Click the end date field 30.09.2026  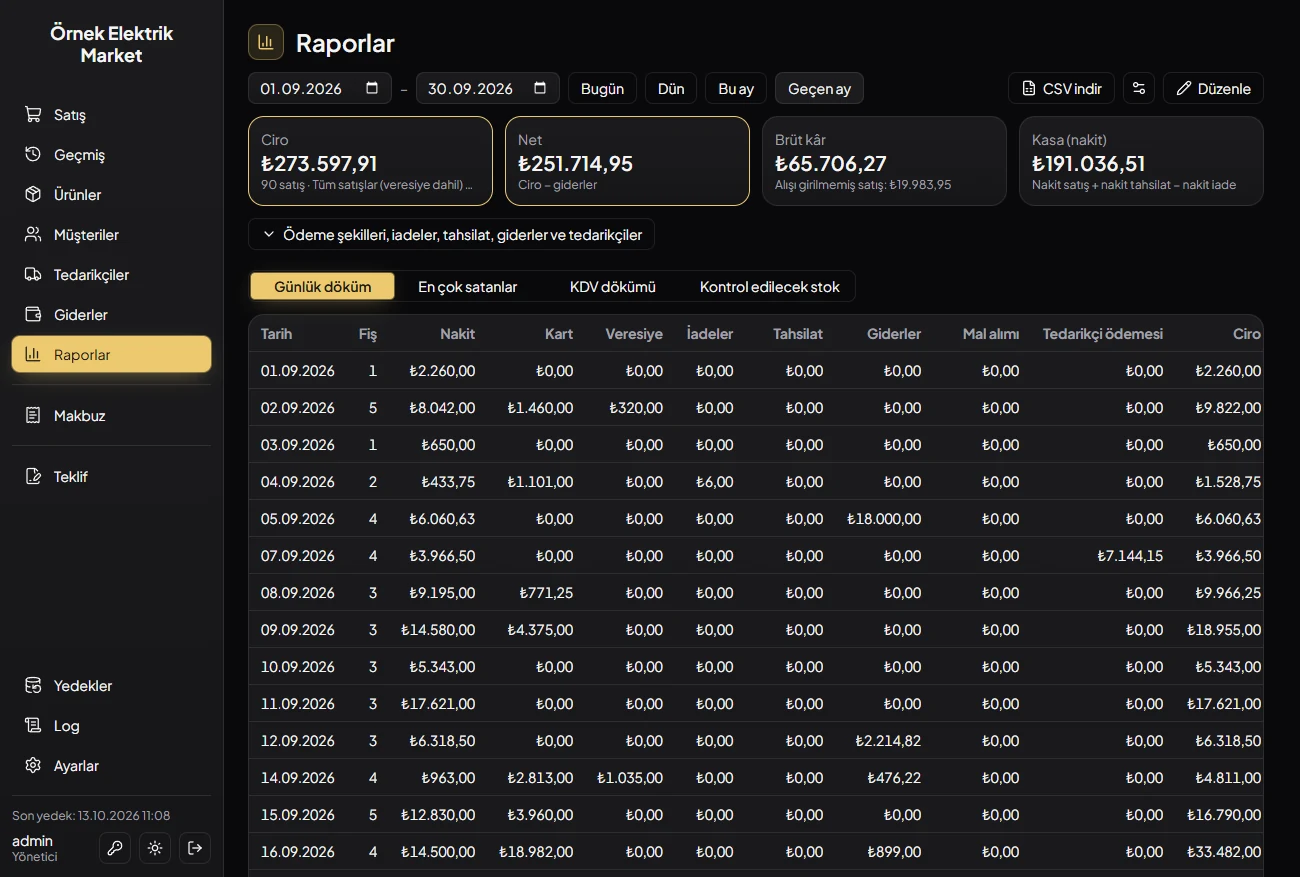[488, 88]
